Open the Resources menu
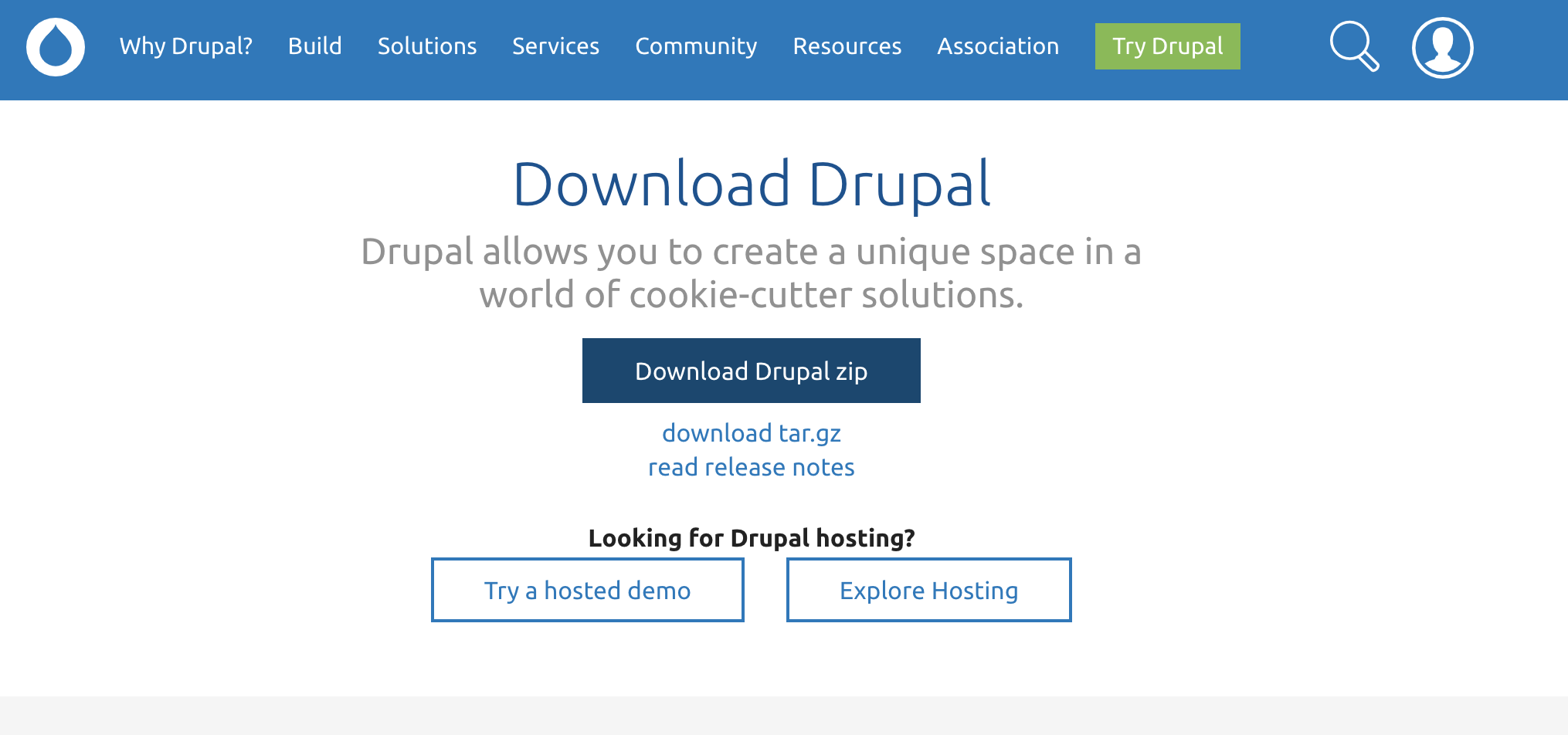Viewport: 1568px width, 735px height. (847, 46)
